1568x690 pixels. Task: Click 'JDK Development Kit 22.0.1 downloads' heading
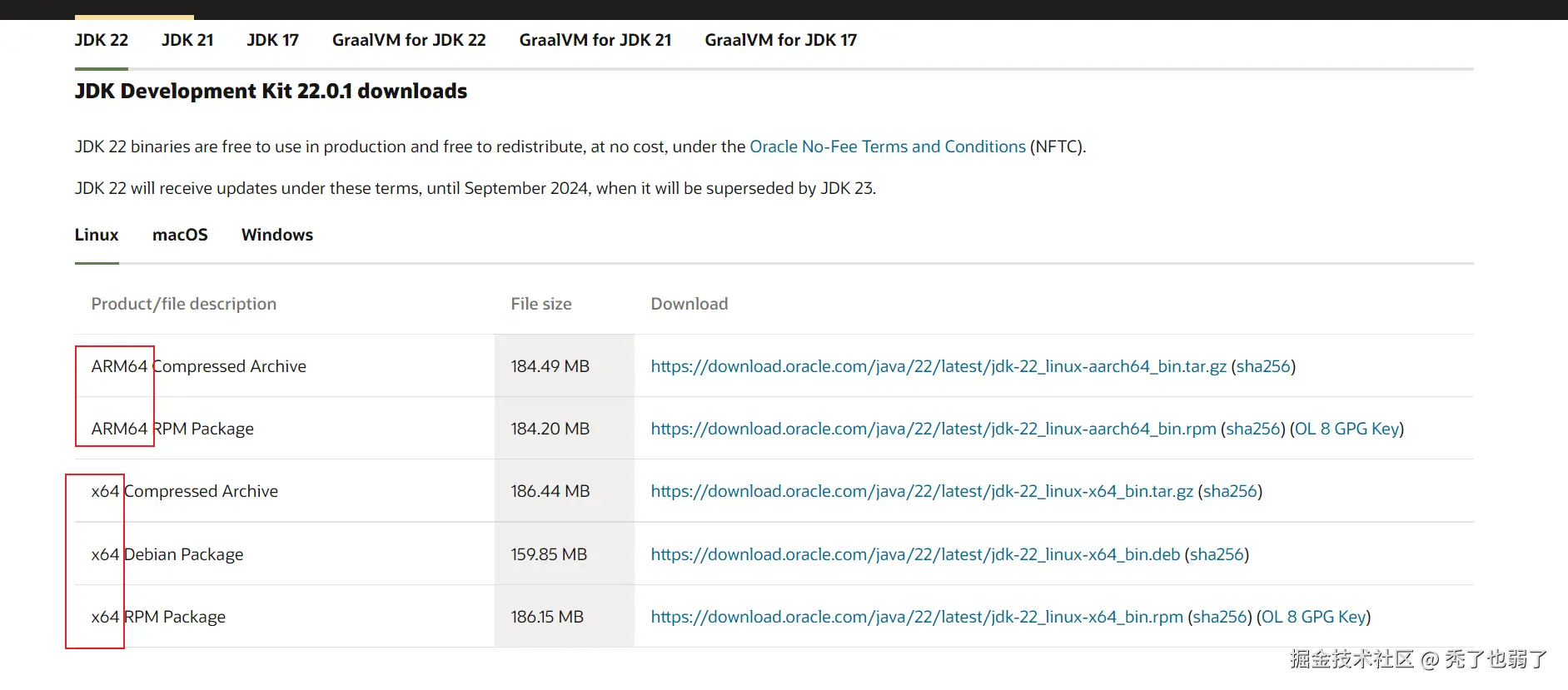pyautogui.click(x=271, y=91)
